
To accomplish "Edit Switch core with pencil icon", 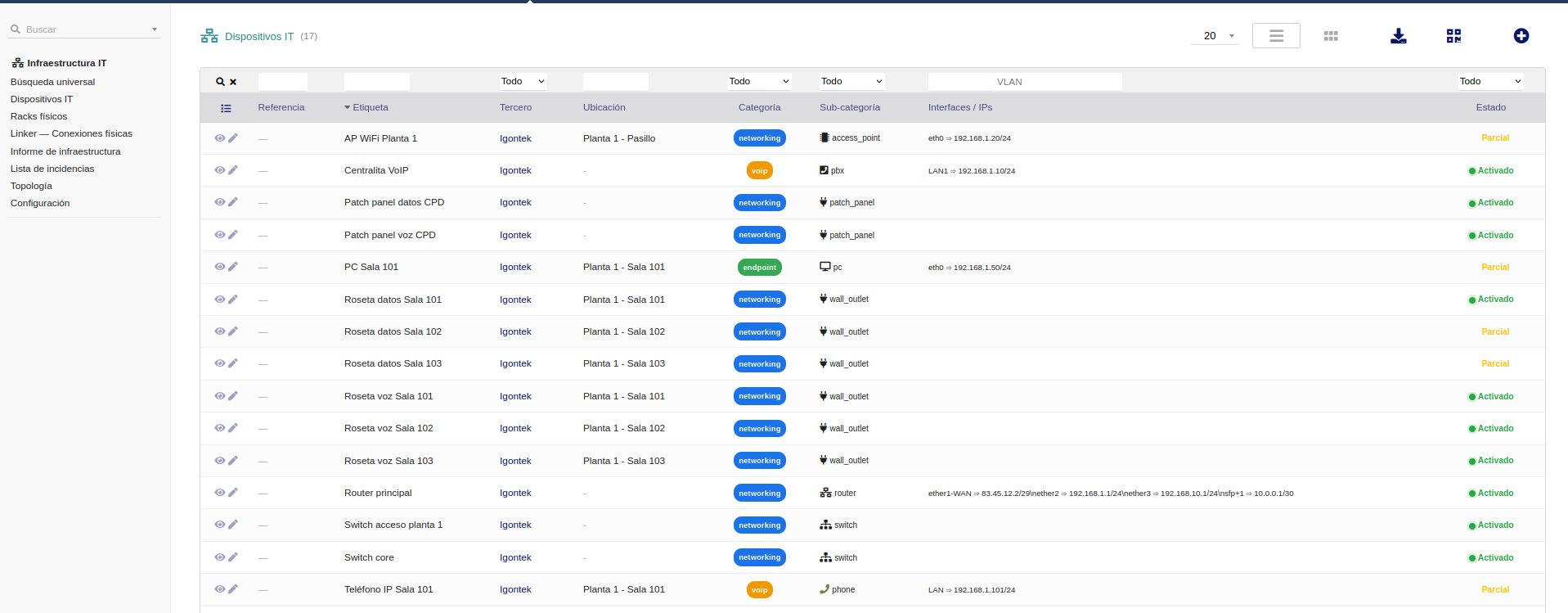I will 233,557.
